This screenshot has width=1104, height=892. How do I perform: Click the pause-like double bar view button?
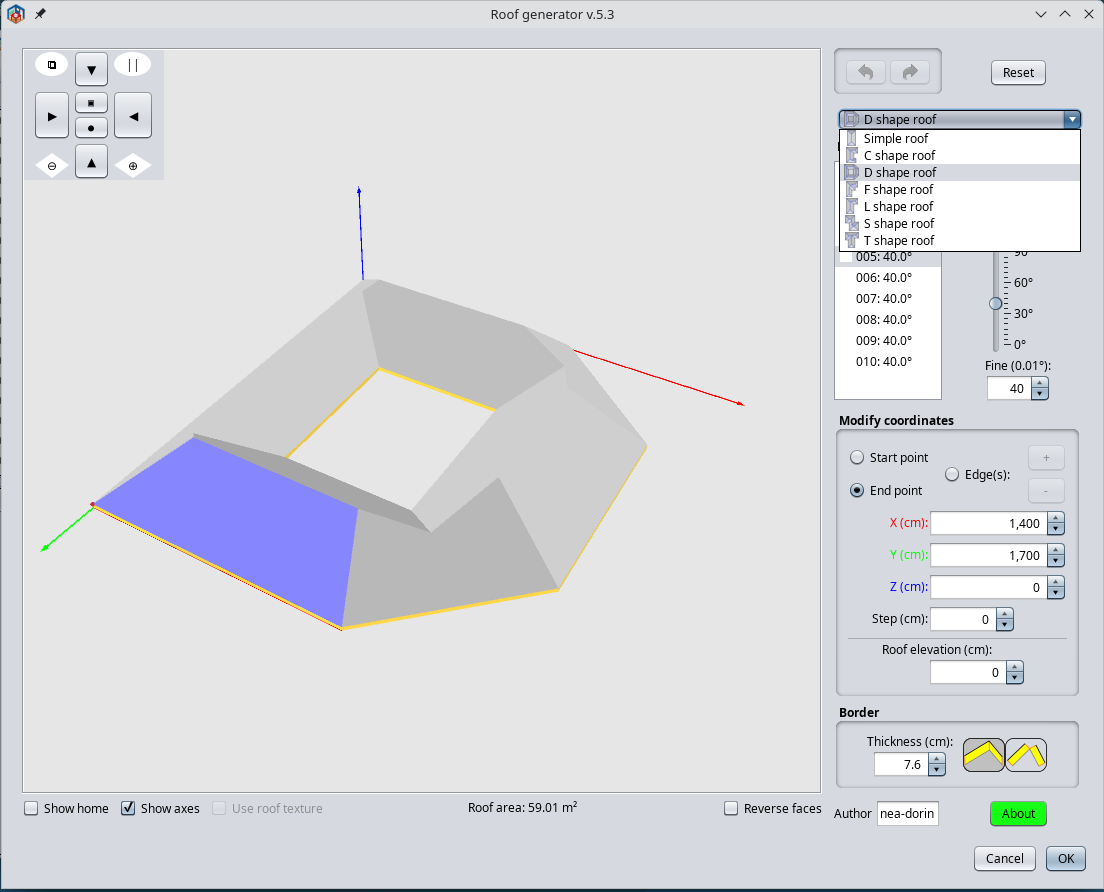tap(132, 65)
